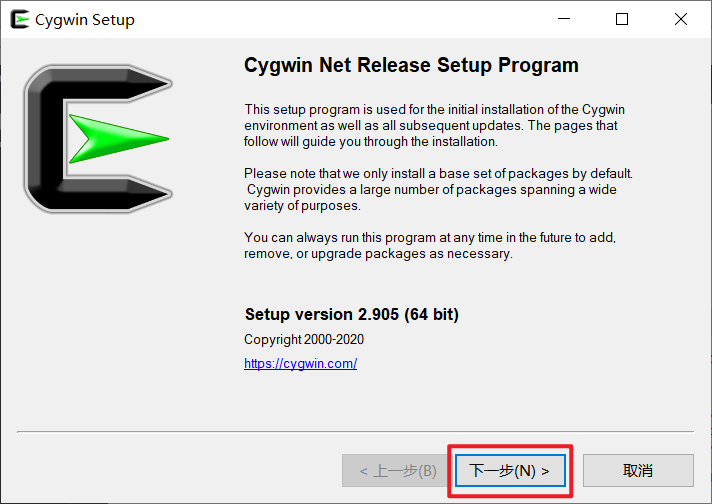Click the horizontal separator line above the buttons
Screen dimensions: 712x504
click(x=356, y=432)
